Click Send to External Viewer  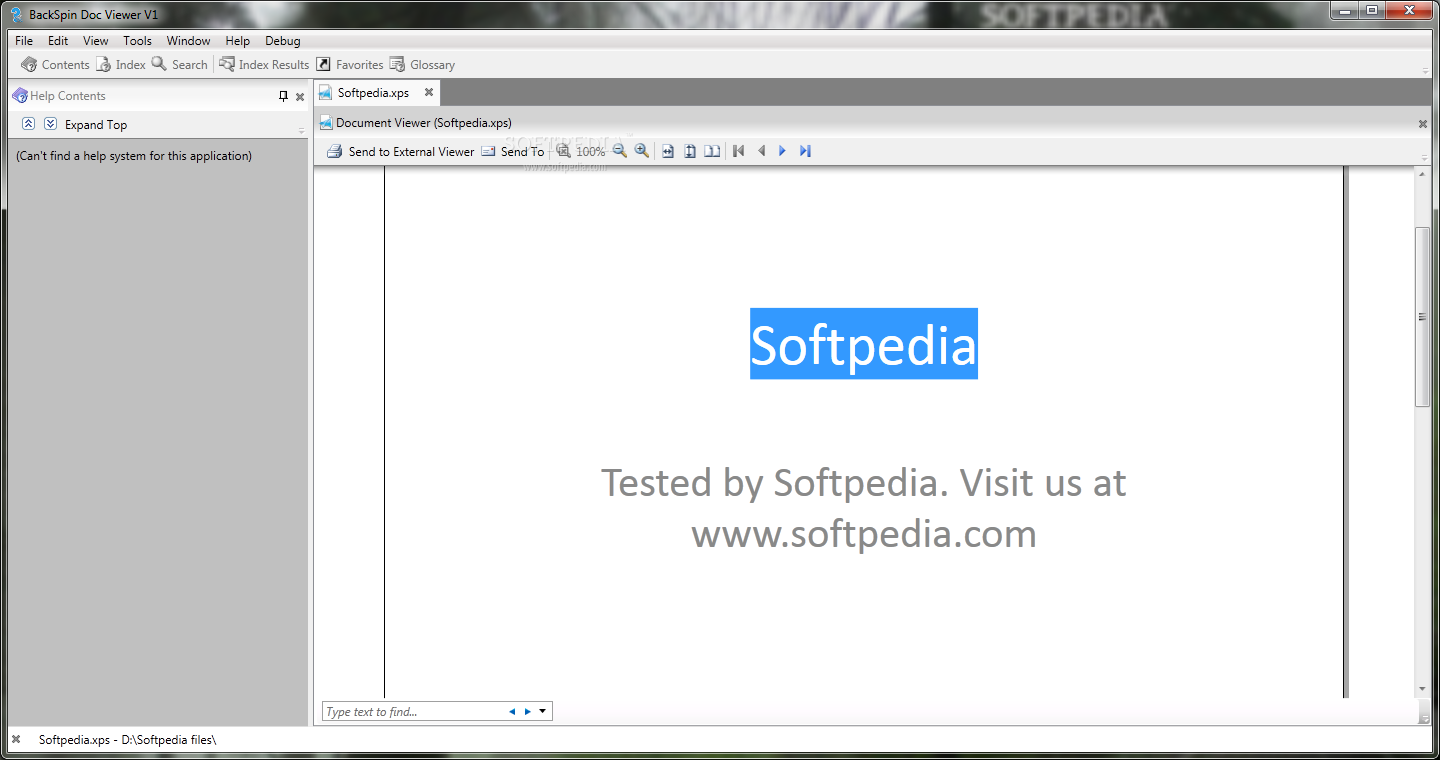click(x=401, y=152)
